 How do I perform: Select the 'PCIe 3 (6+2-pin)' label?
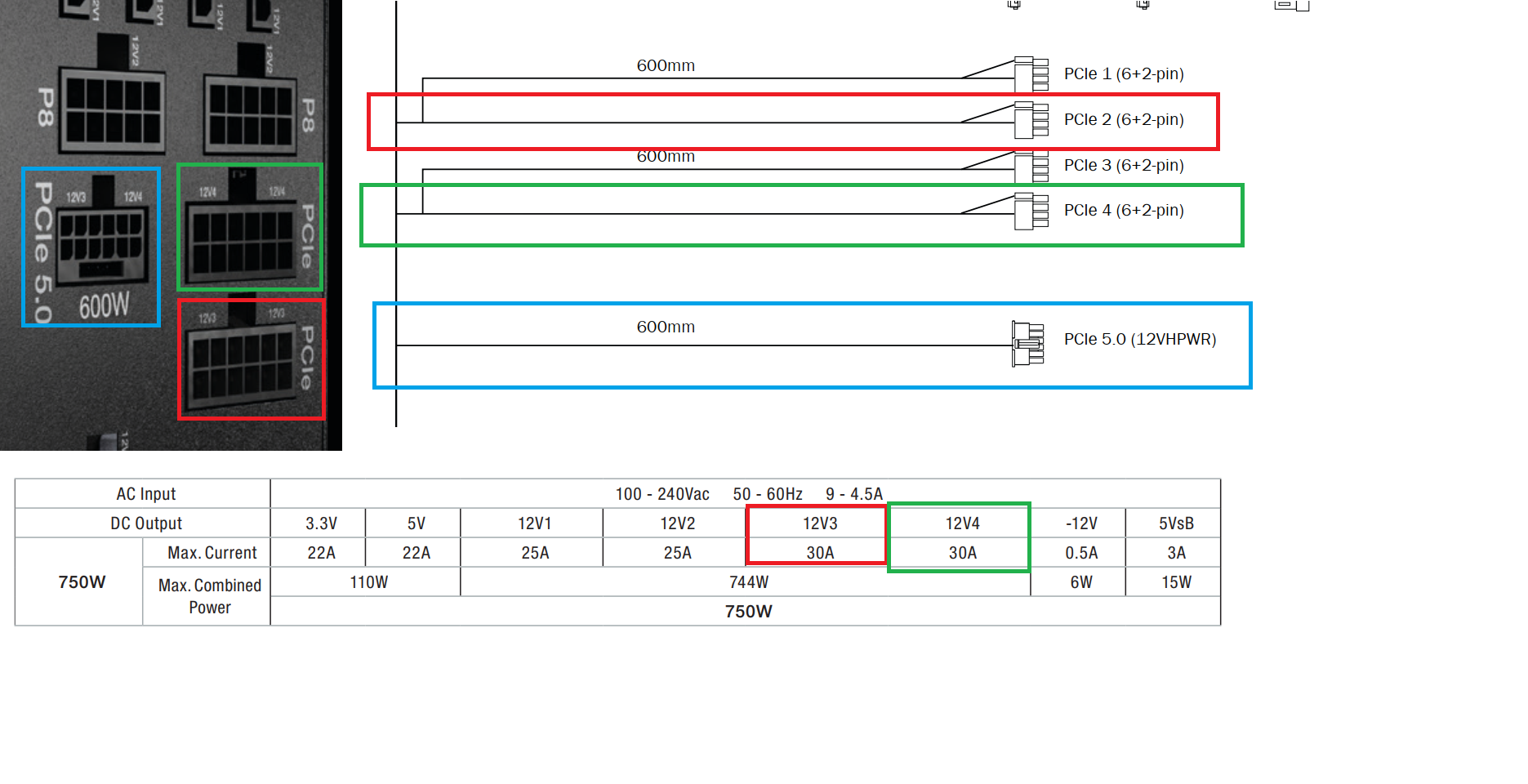pos(1124,165)
